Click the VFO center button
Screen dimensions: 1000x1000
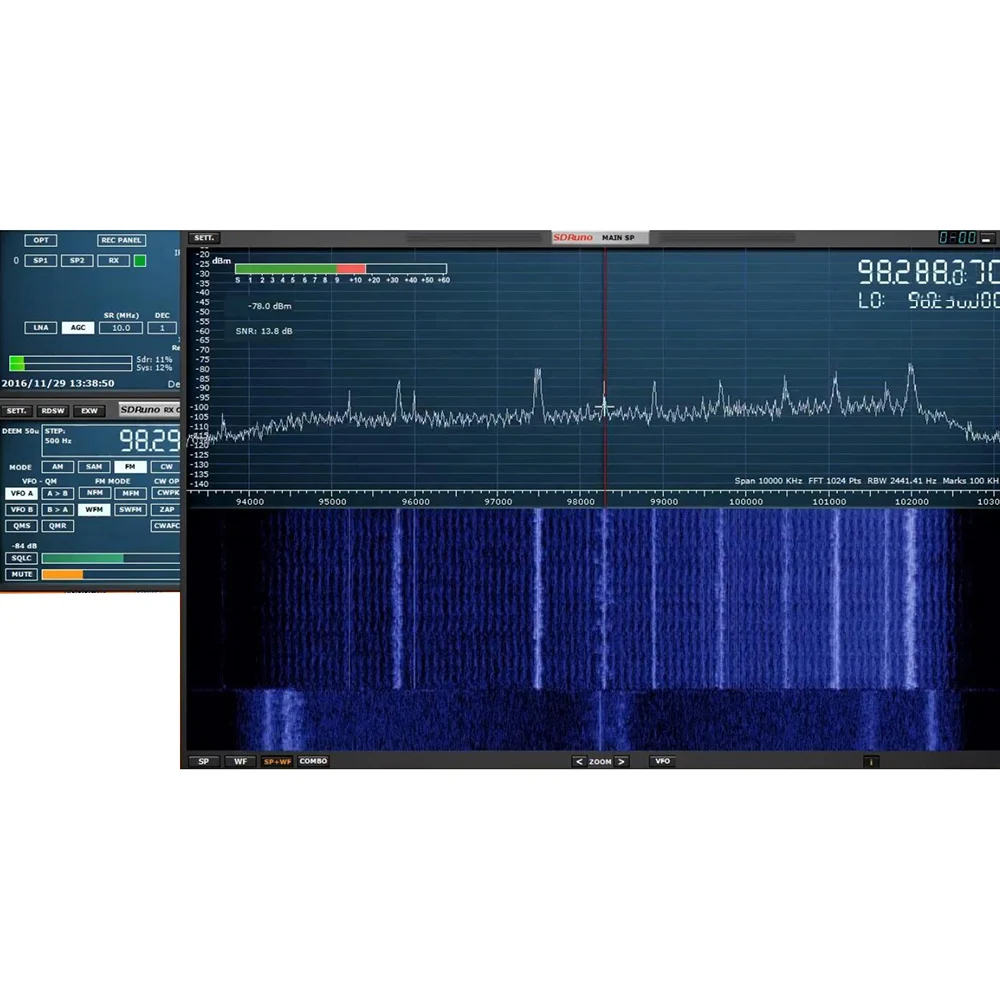(663, 761)
